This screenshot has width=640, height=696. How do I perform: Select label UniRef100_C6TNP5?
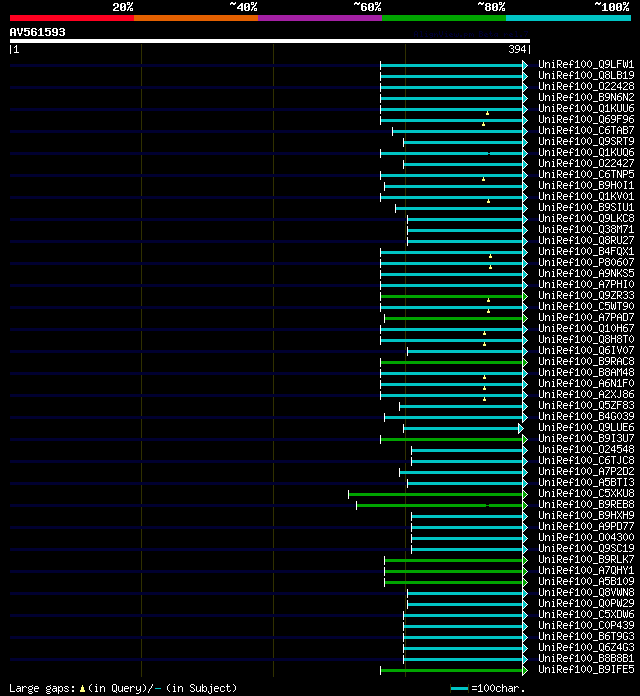coord(586,175)
